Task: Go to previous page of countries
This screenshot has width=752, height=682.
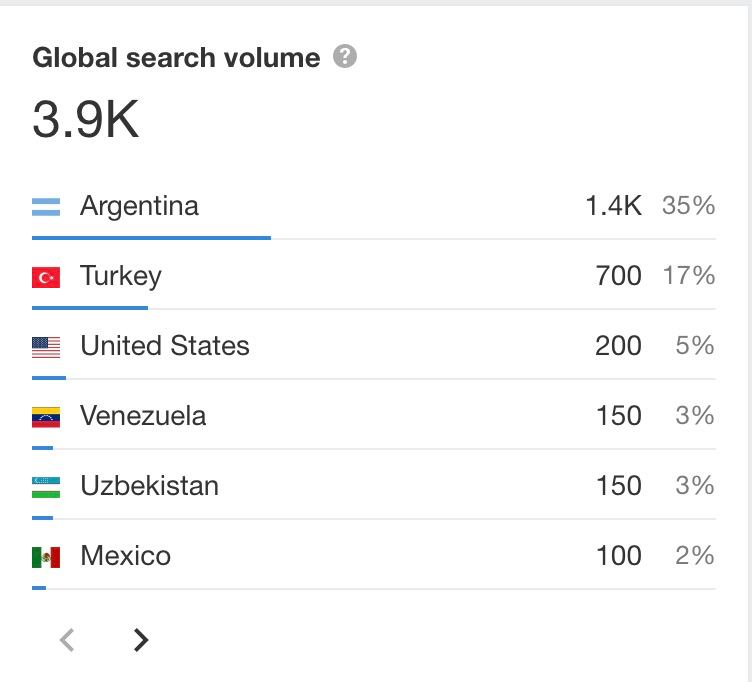Action: (67, 640)
